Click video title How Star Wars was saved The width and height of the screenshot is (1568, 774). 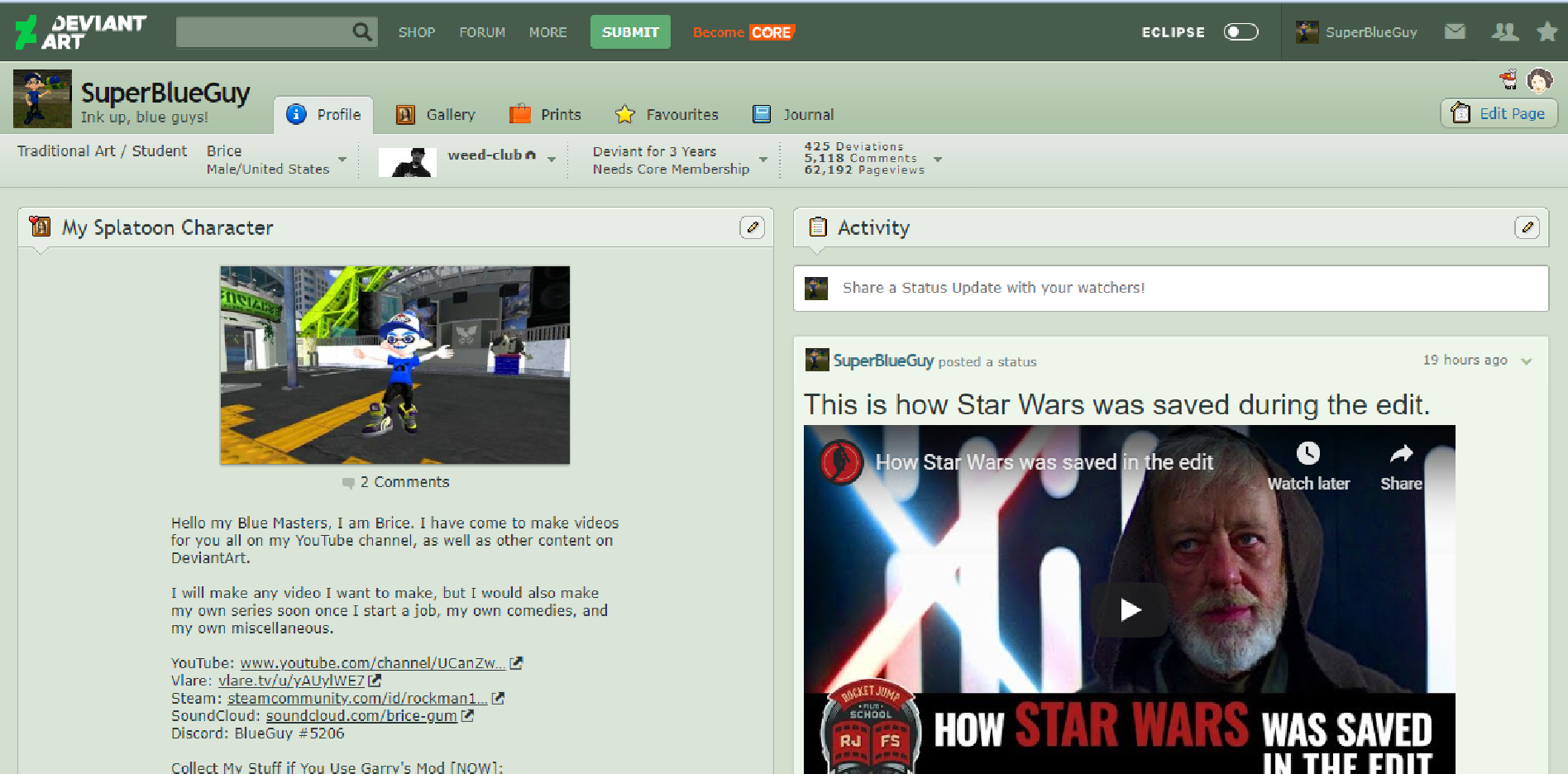[x=1044, y=462]
